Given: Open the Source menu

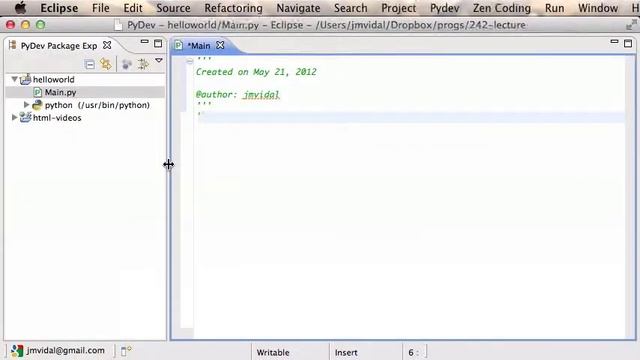Looking at the screenshot, I should click(173, 8).
